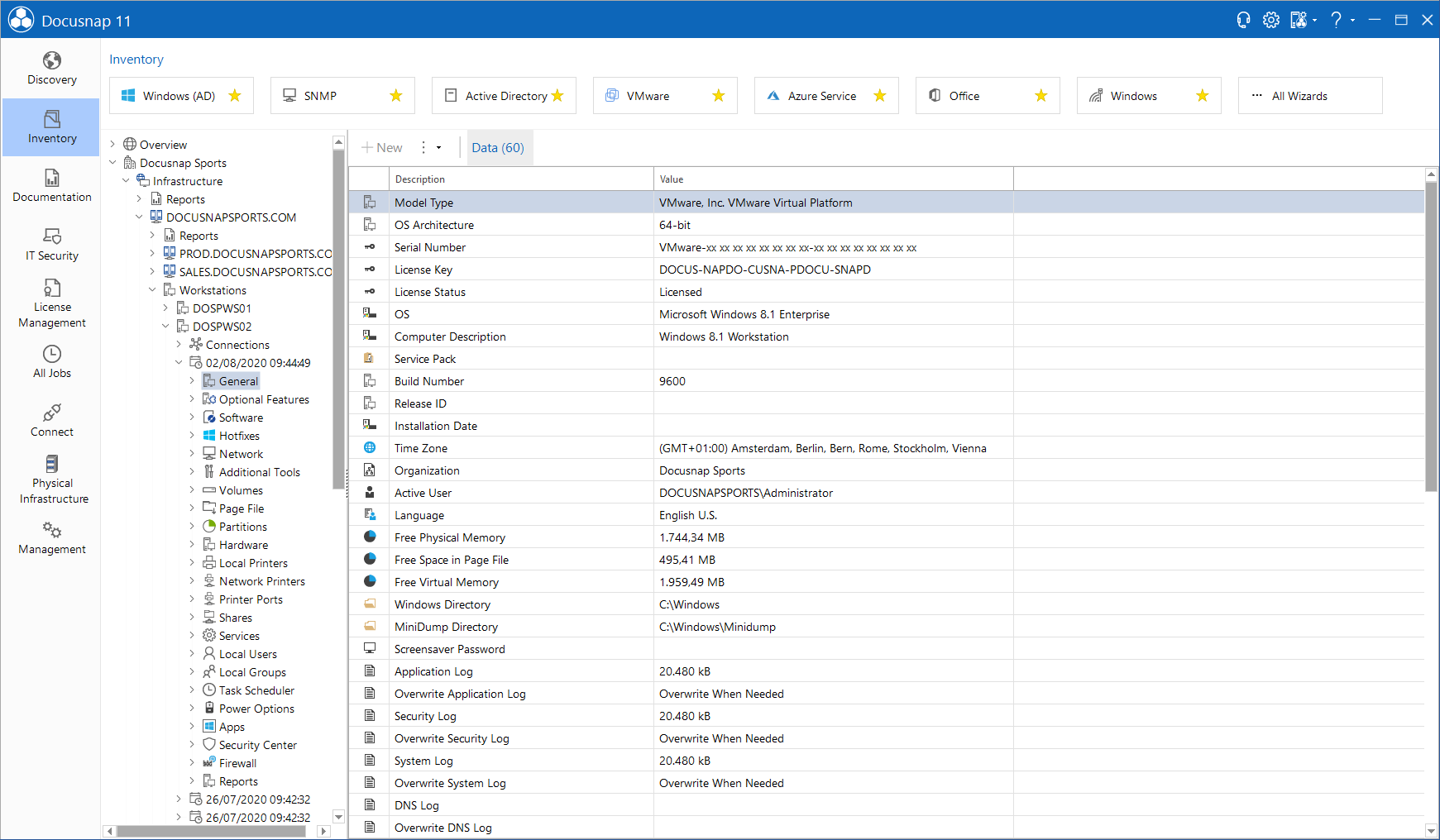Select 'Microsoft Windows 8.1 Enterprise' value
Screen dimensions: 1440x840
click(744, 314)
